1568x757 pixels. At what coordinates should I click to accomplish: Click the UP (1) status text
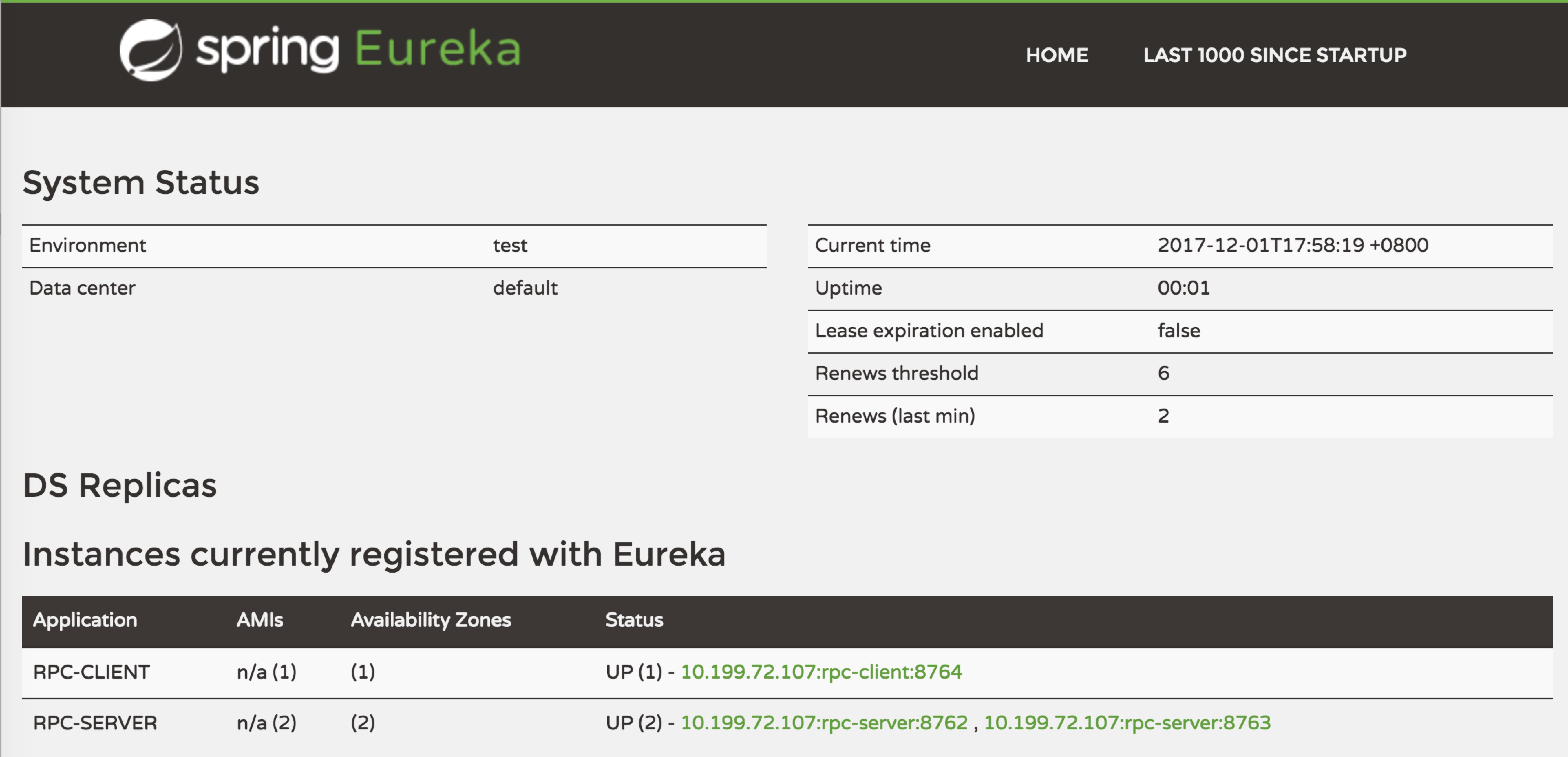point(634,672)
